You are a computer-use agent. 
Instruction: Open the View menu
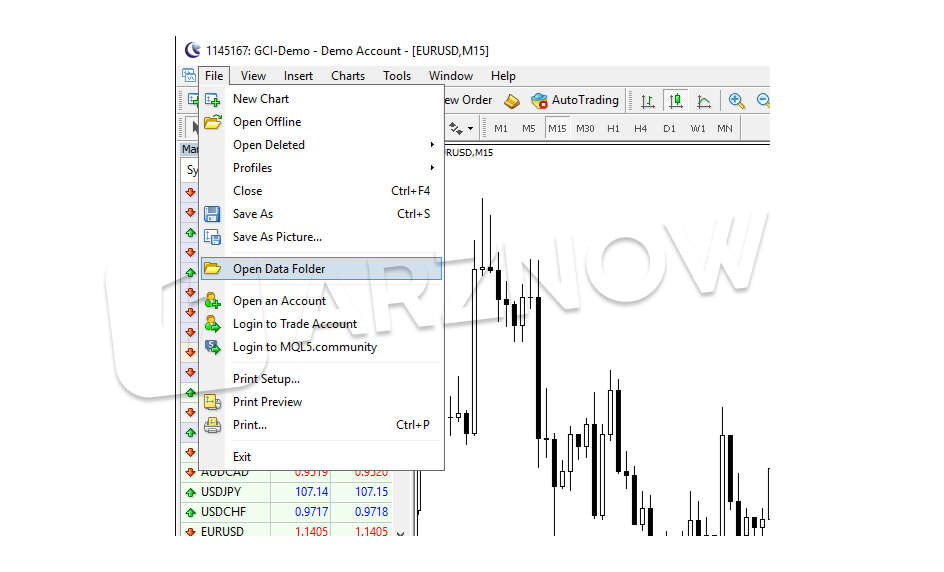tap(253, 76)
